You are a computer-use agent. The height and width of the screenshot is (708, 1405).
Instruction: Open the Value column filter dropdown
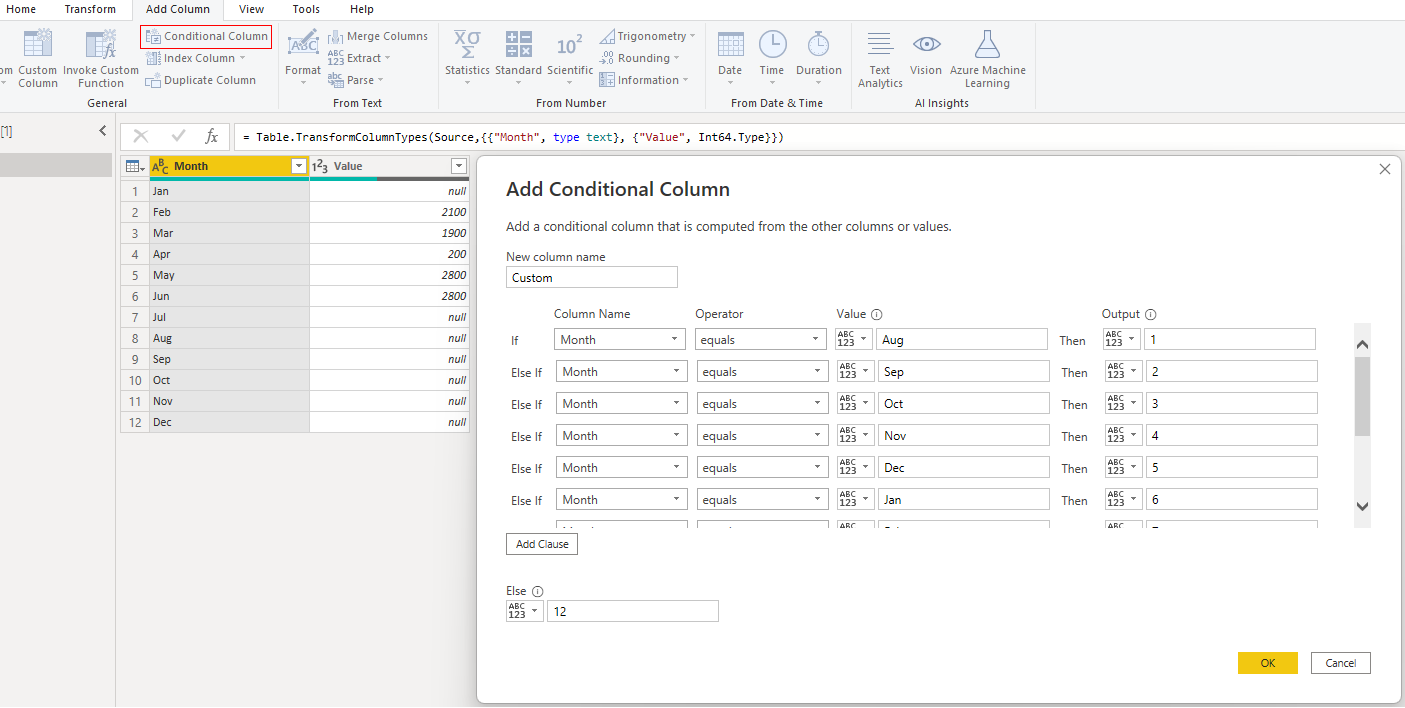(459, 166)
